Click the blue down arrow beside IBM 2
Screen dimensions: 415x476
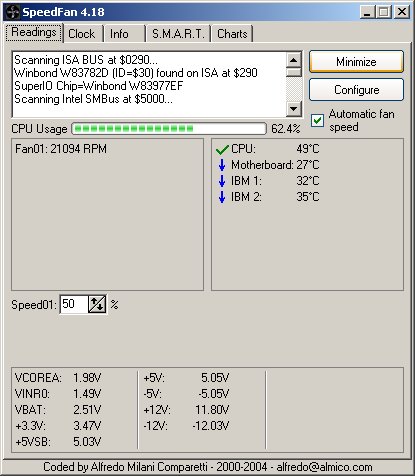click(222, 197)
